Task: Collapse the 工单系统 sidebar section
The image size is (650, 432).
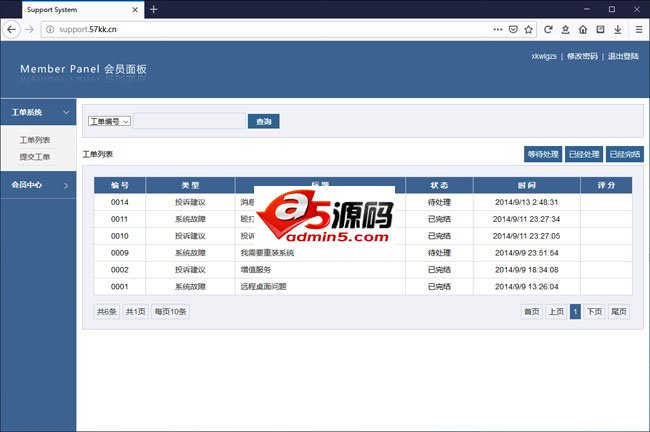Action: coord(38,112)
